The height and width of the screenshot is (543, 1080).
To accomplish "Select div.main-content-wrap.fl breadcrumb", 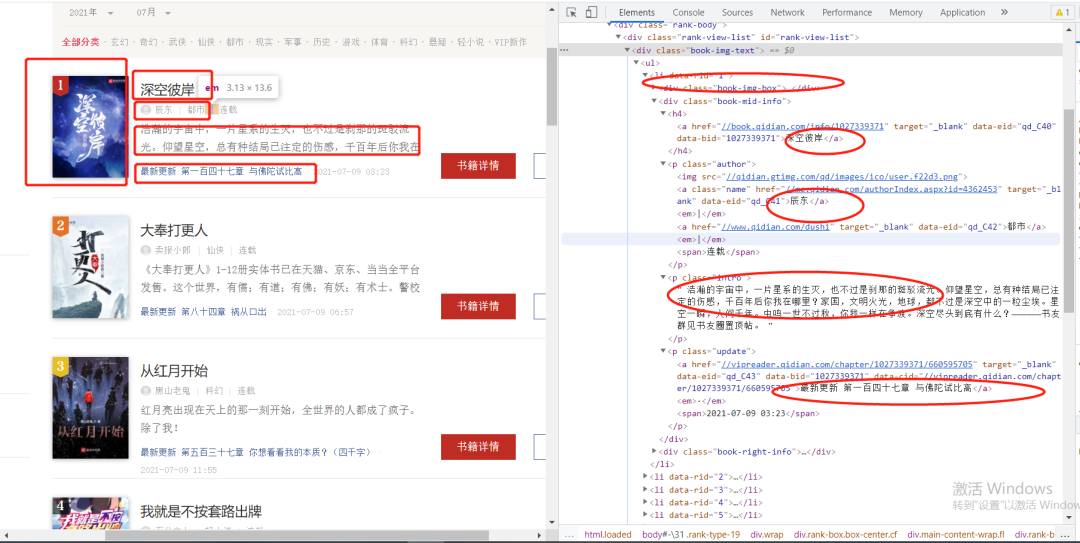I will (956, 534).
